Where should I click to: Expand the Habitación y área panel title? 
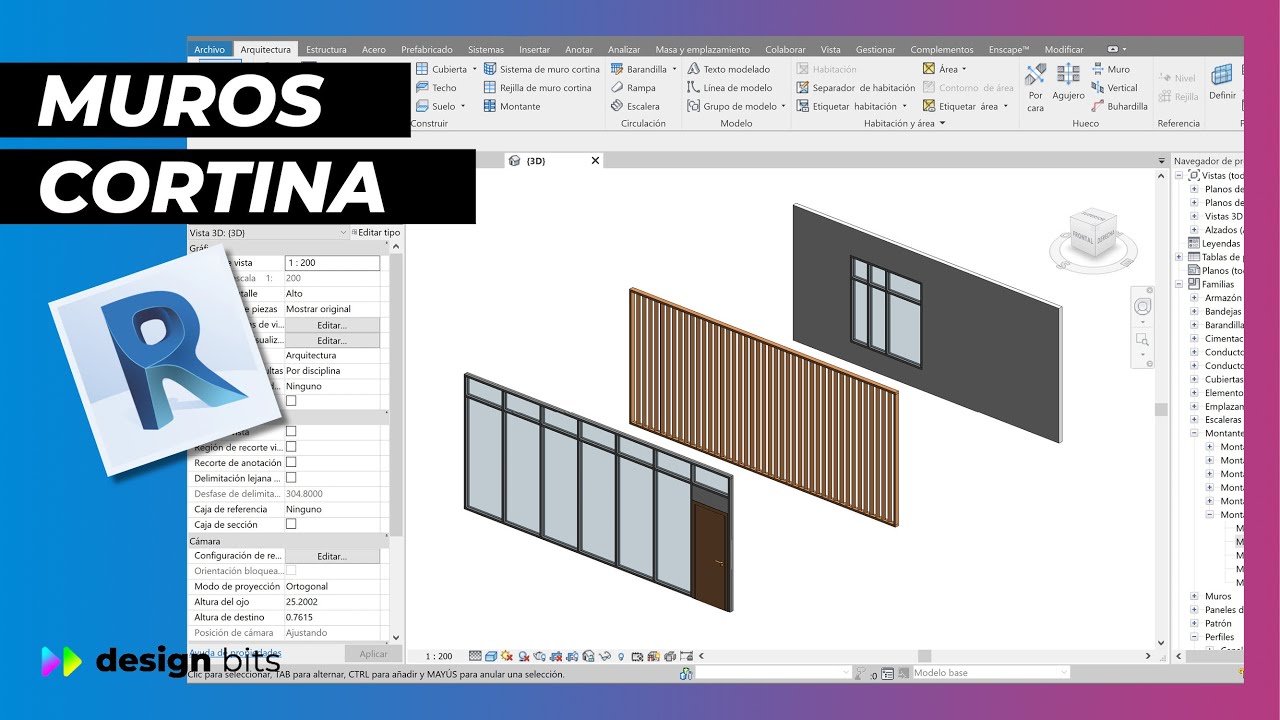click(904, 124)
